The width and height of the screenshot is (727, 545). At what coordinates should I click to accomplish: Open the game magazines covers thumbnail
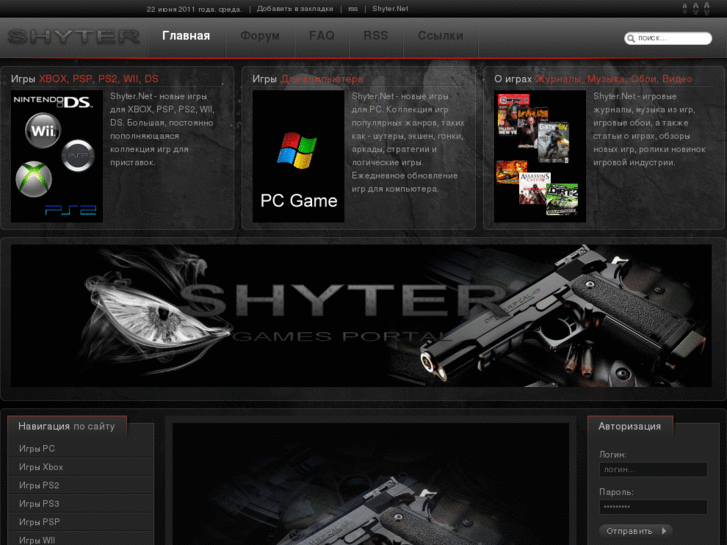[539, 156]
